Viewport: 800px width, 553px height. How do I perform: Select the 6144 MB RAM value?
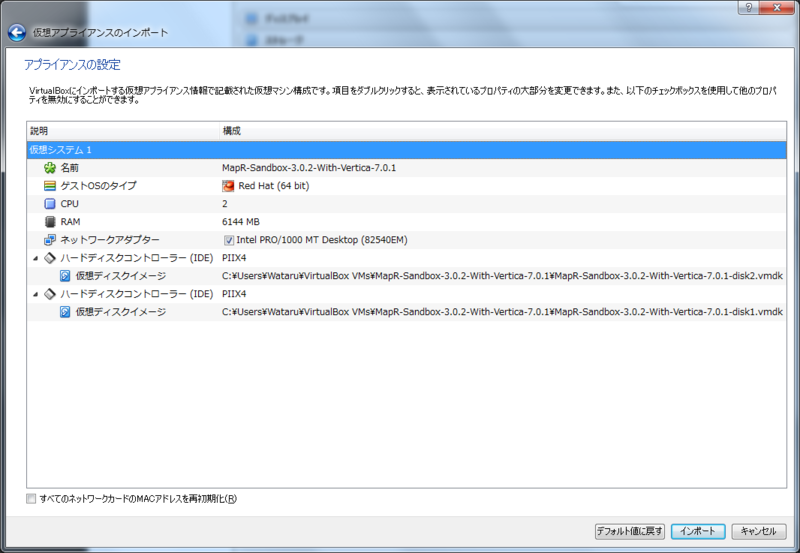point(241,222)
